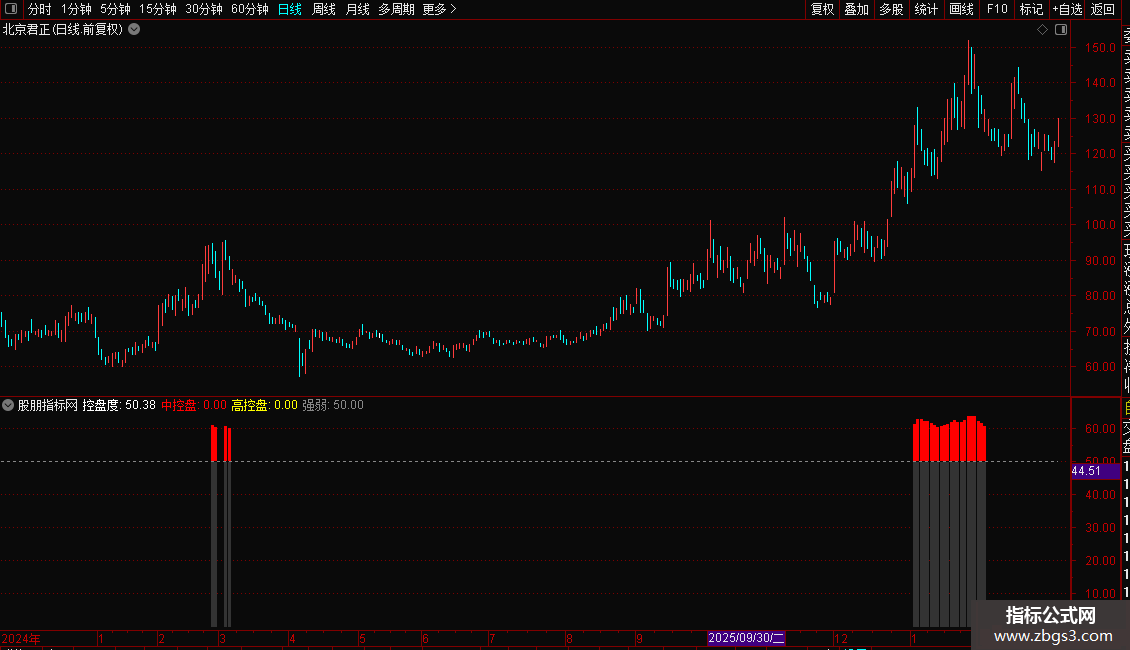Click the red 中控盘: 0.00 label
1130x650 pixels.
point(194,405)
